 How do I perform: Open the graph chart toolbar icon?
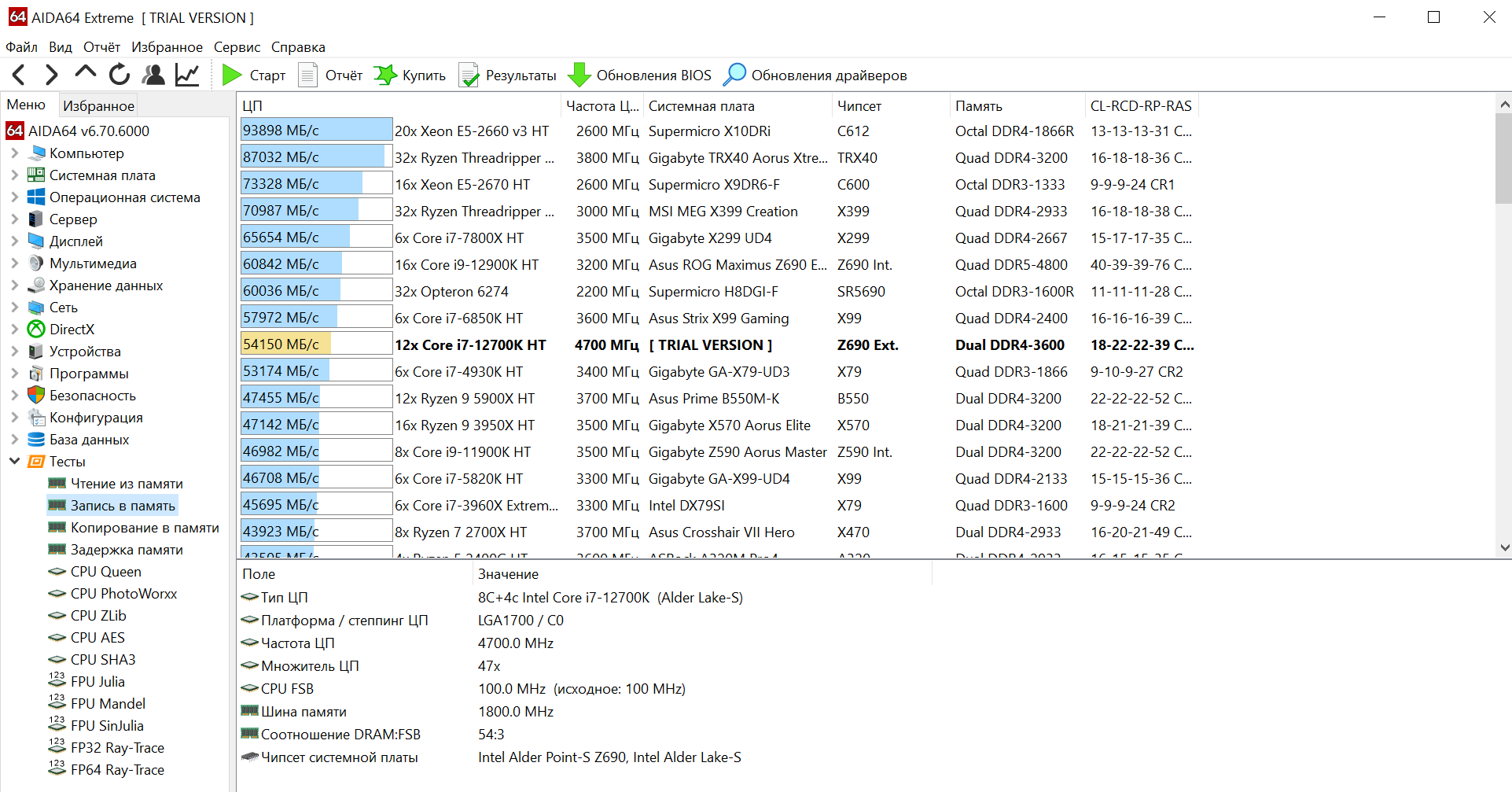[x=187, y=75]
